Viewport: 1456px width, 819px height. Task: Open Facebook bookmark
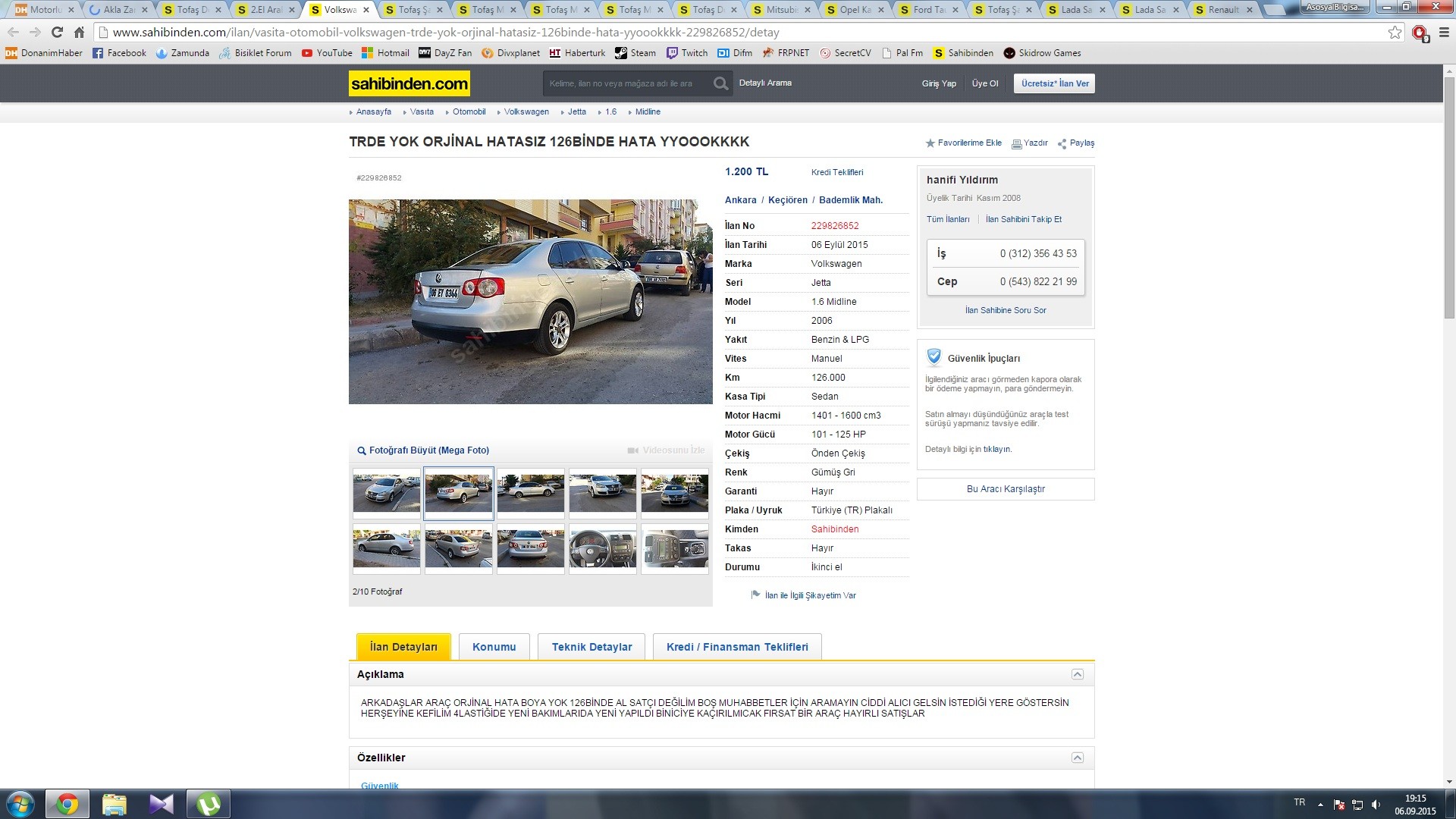point(119,53)
